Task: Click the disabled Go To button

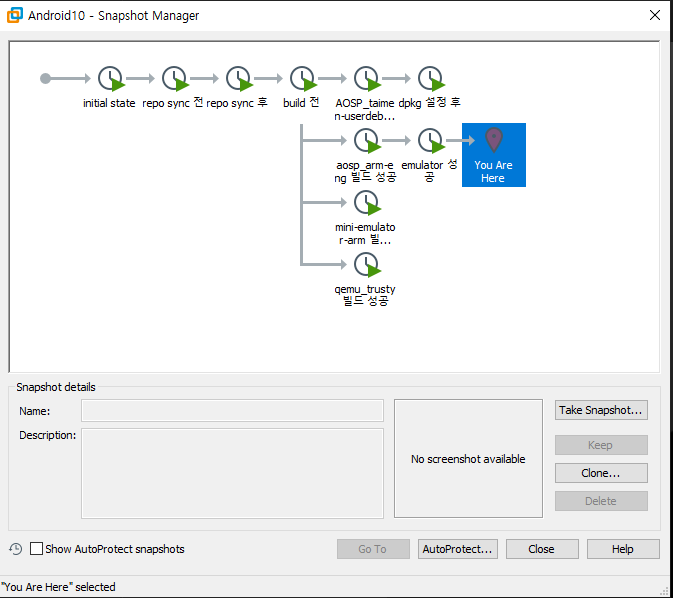Action: [373, 549]
